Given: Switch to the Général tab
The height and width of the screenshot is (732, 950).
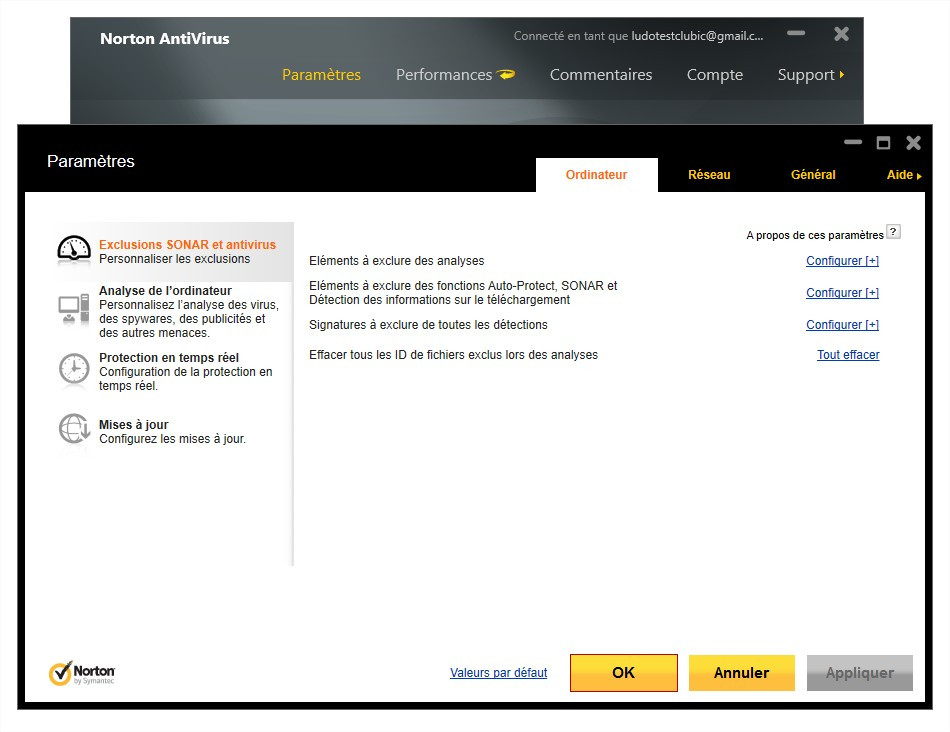Looking at the screenshot, I should [x=813, y=175].
